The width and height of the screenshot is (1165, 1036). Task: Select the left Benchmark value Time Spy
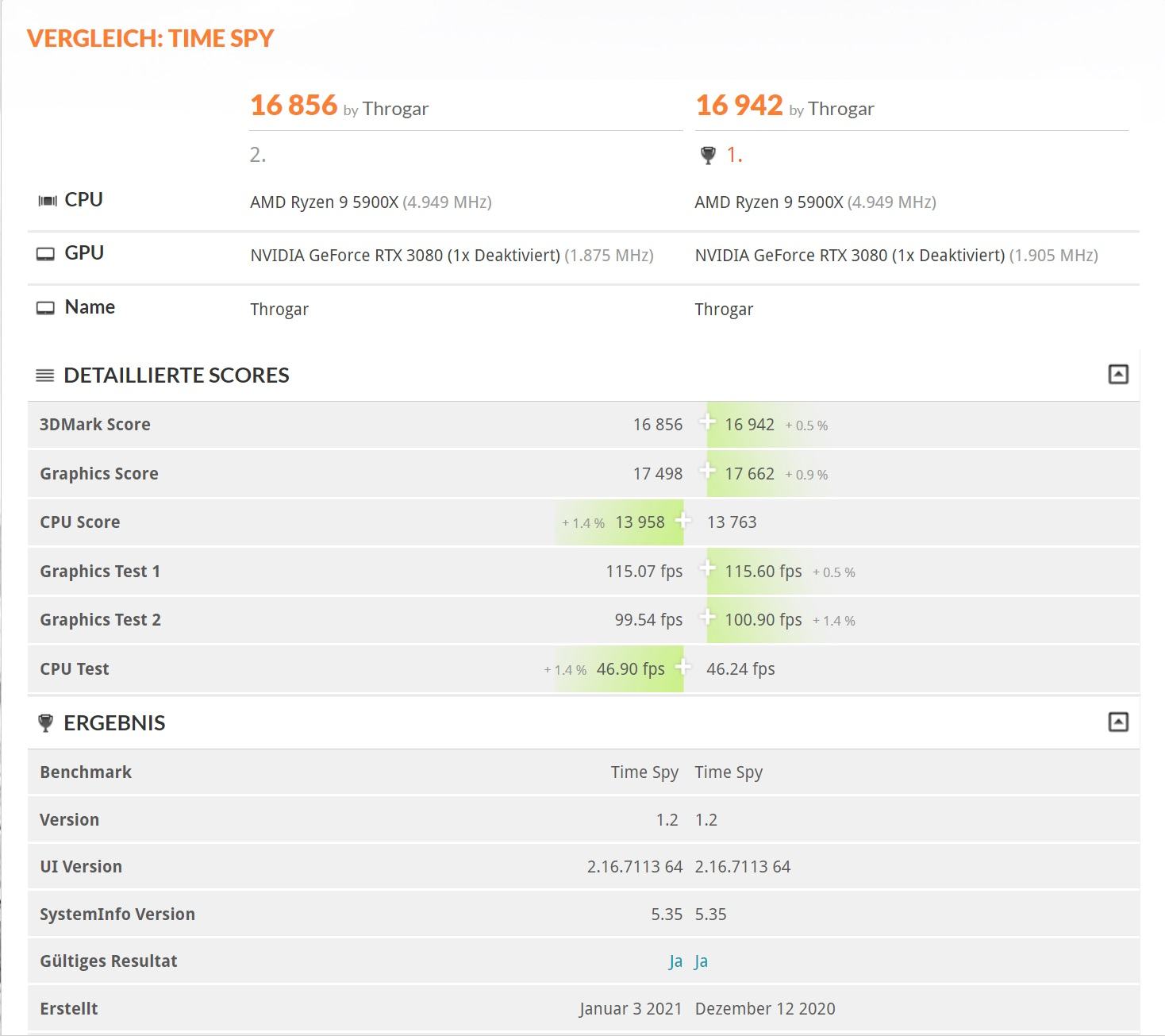pos(644,772)
